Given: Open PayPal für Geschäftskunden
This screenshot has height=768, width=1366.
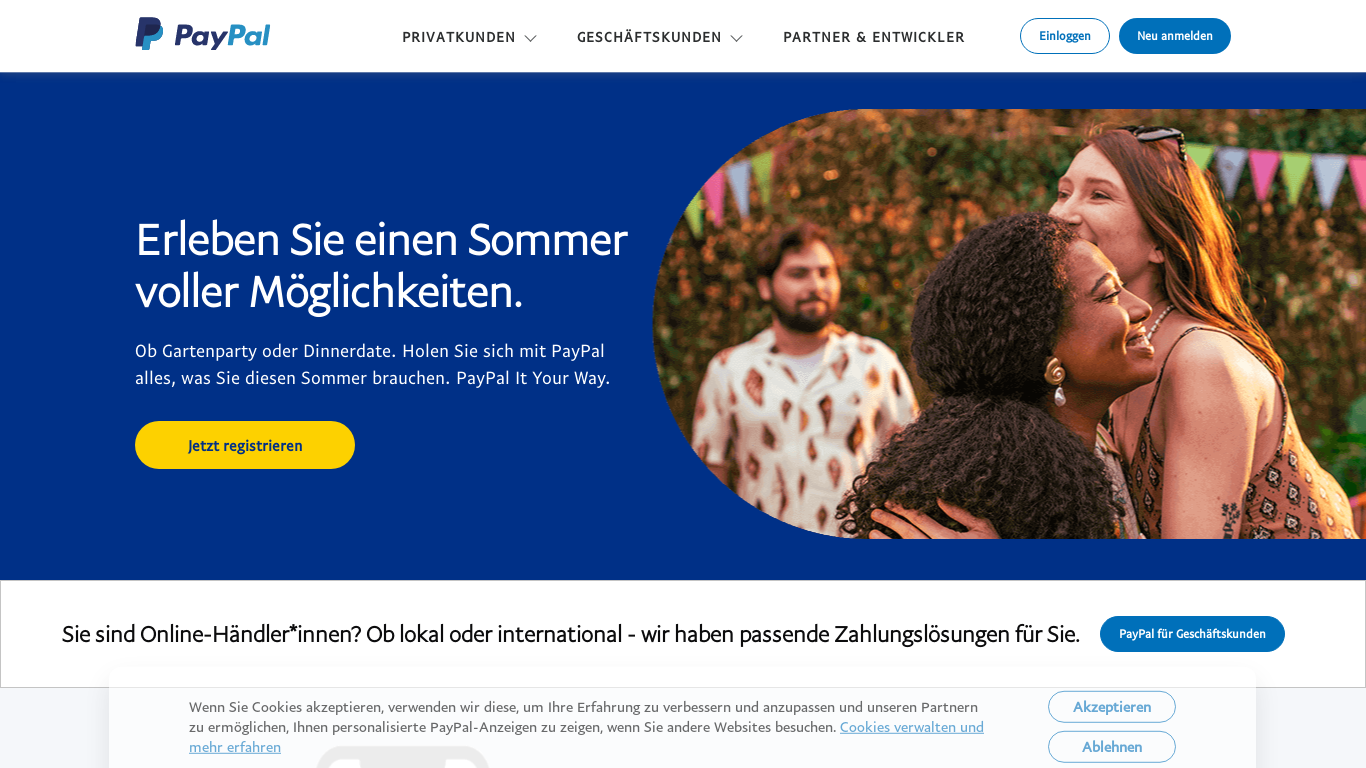Looking at the screenshot, I should pyautogui.click(x=1192, y=634).
